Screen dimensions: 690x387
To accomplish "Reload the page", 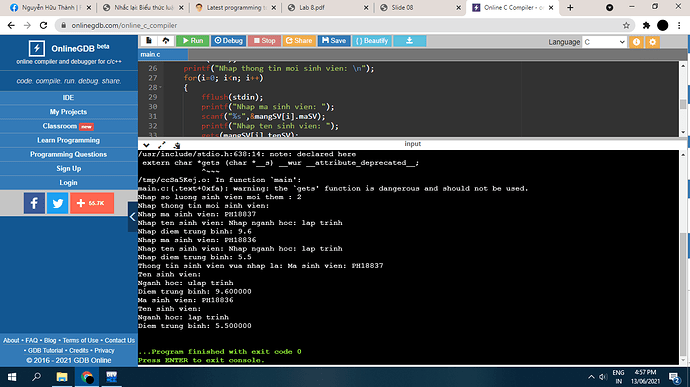I will [43, 26].
